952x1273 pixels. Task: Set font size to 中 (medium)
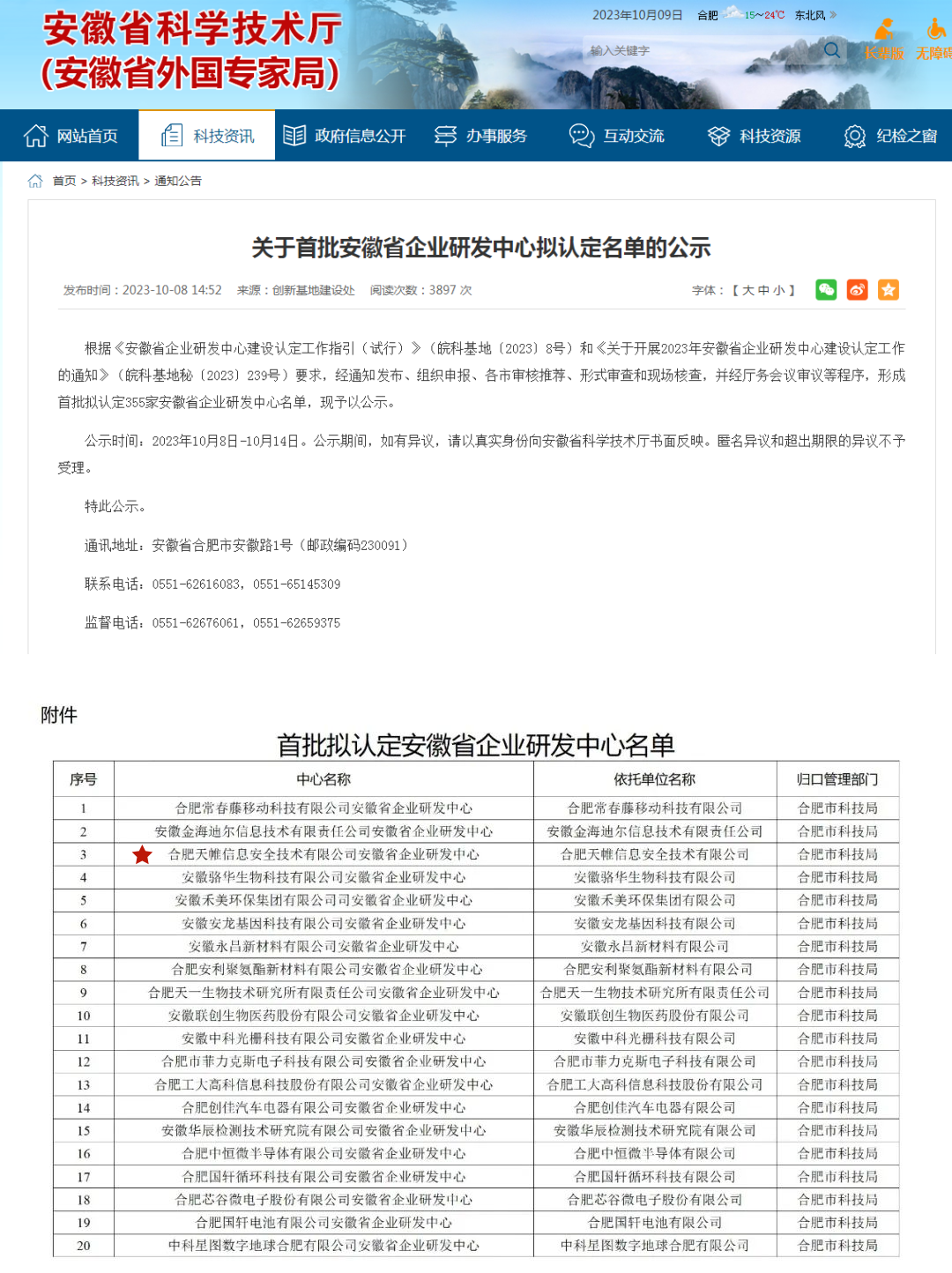tap(763, 290)
